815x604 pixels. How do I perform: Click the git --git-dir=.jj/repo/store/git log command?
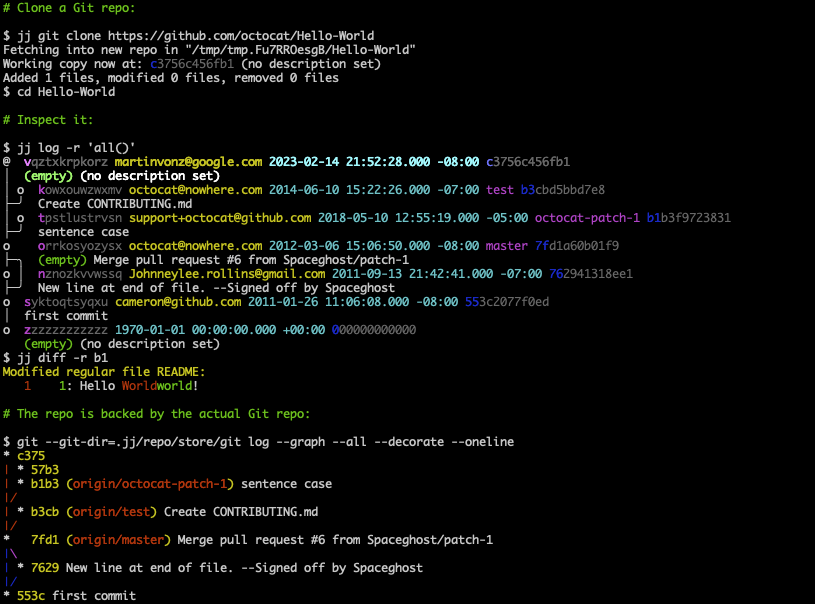pos(265,443)
